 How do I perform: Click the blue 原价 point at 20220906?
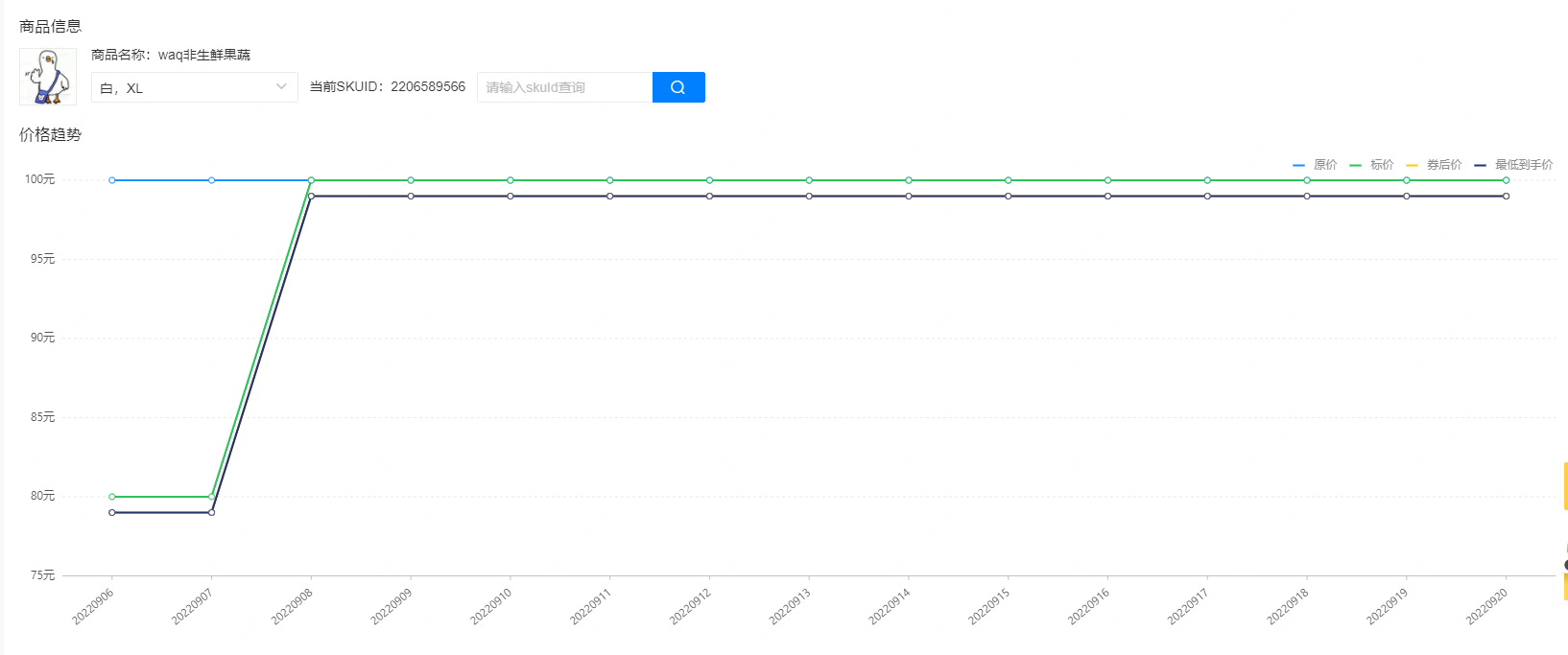coord(112,180)
